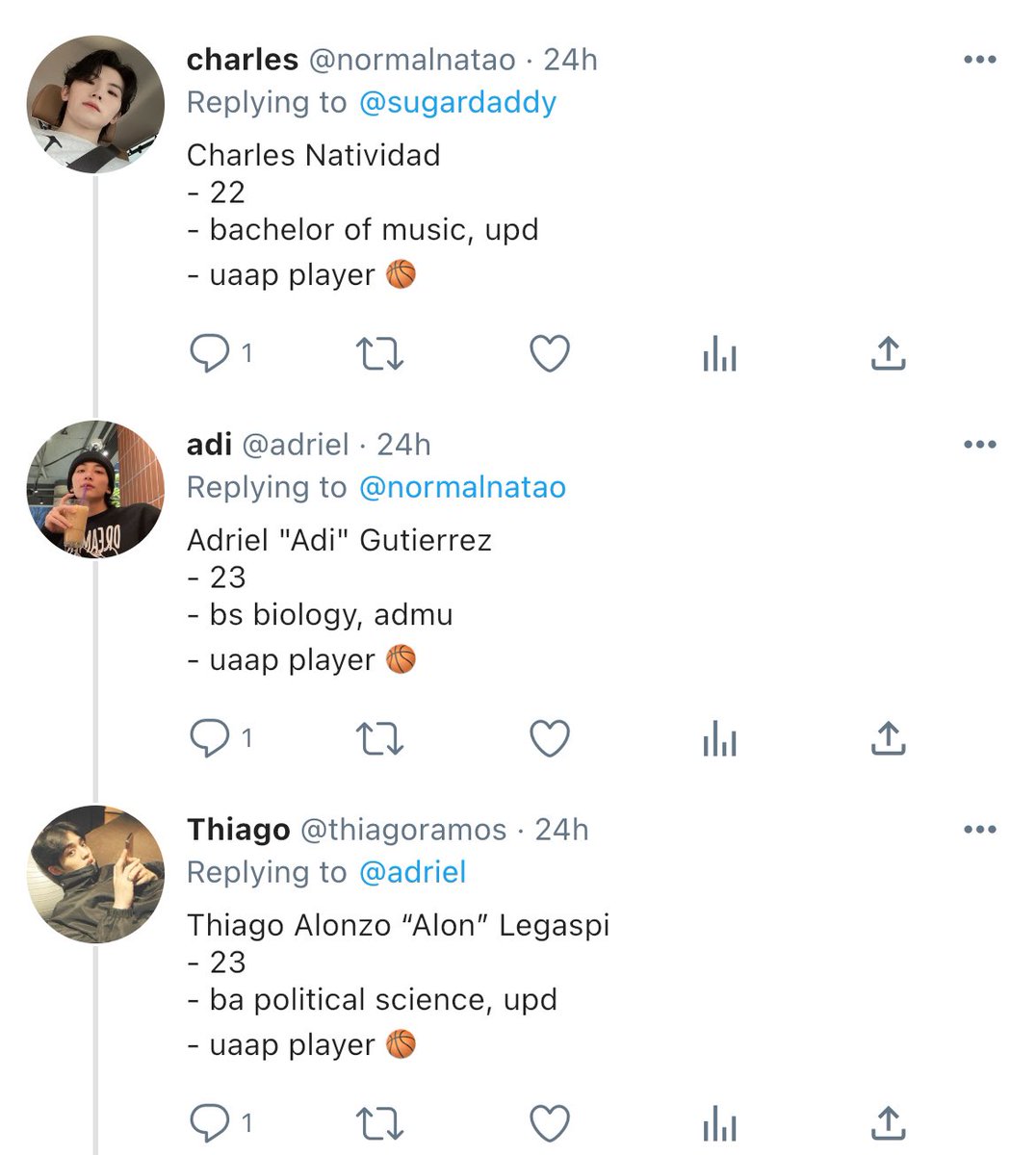The width and height of the screenshot is (1036, 1155).
Task: Like the tweet from charles
Action: coord(551,354)
